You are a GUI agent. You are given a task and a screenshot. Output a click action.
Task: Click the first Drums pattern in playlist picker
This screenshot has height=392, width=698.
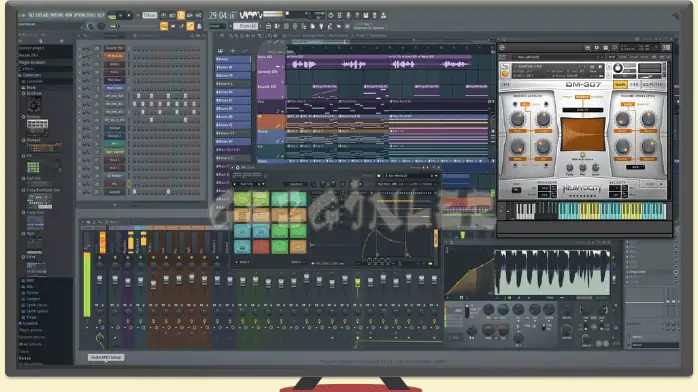pos(233,59)
